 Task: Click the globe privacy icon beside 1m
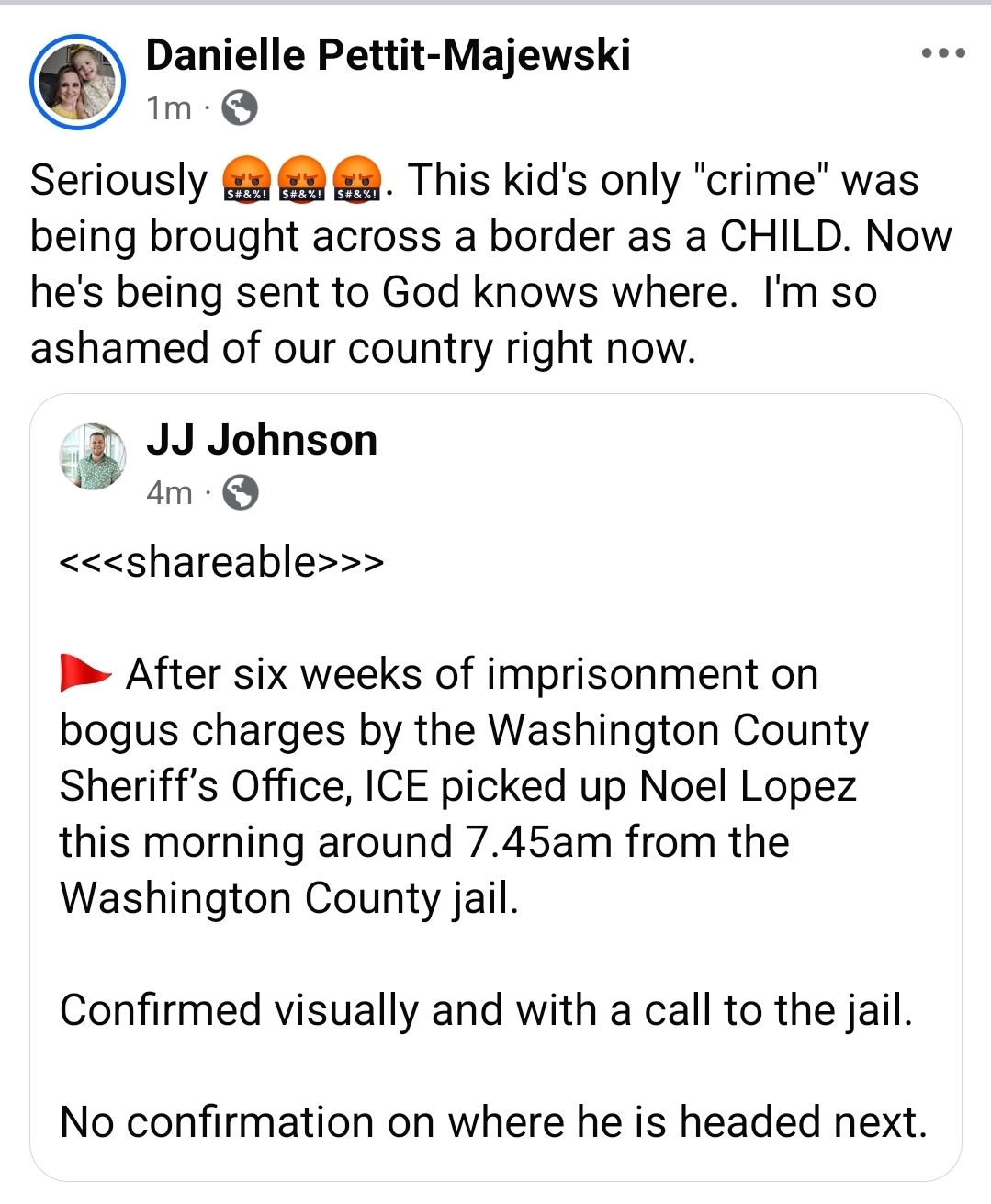pos(240,108)
